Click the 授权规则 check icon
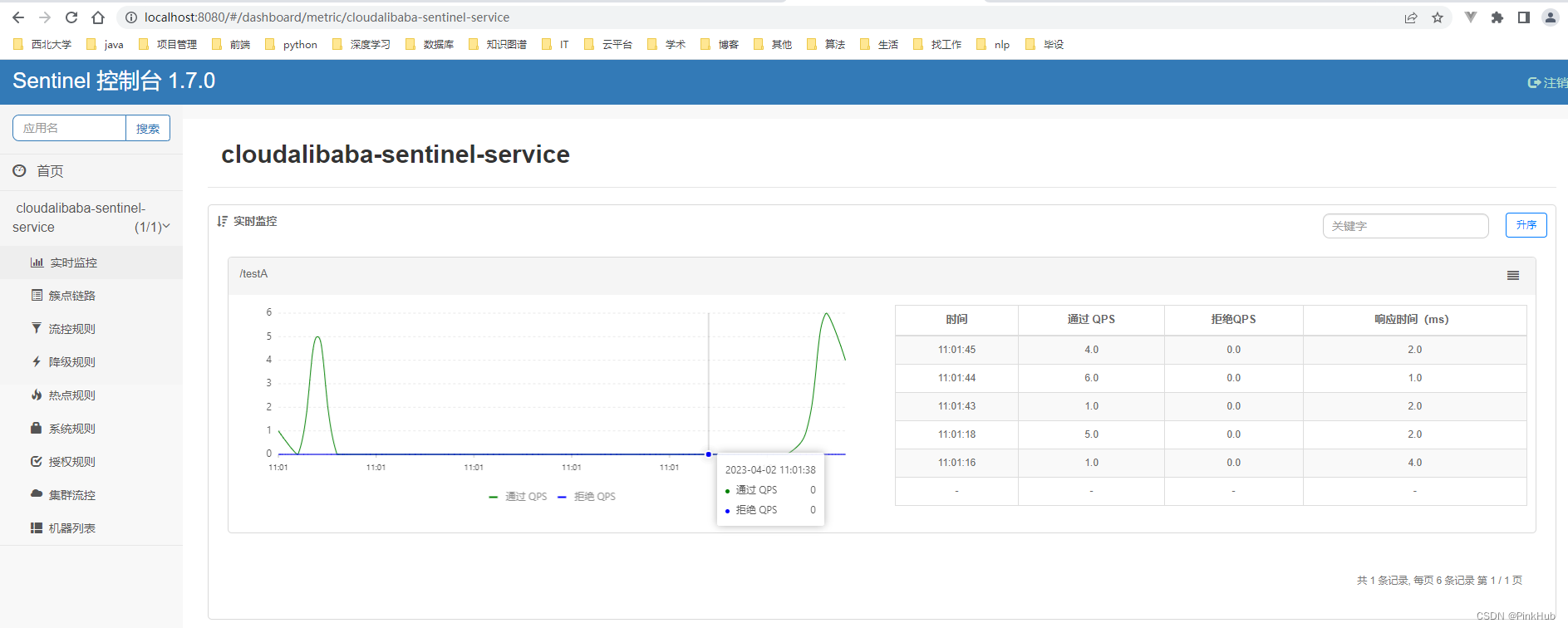The height and width of the screenshot is (628, 1568). (x=36, y=461)
